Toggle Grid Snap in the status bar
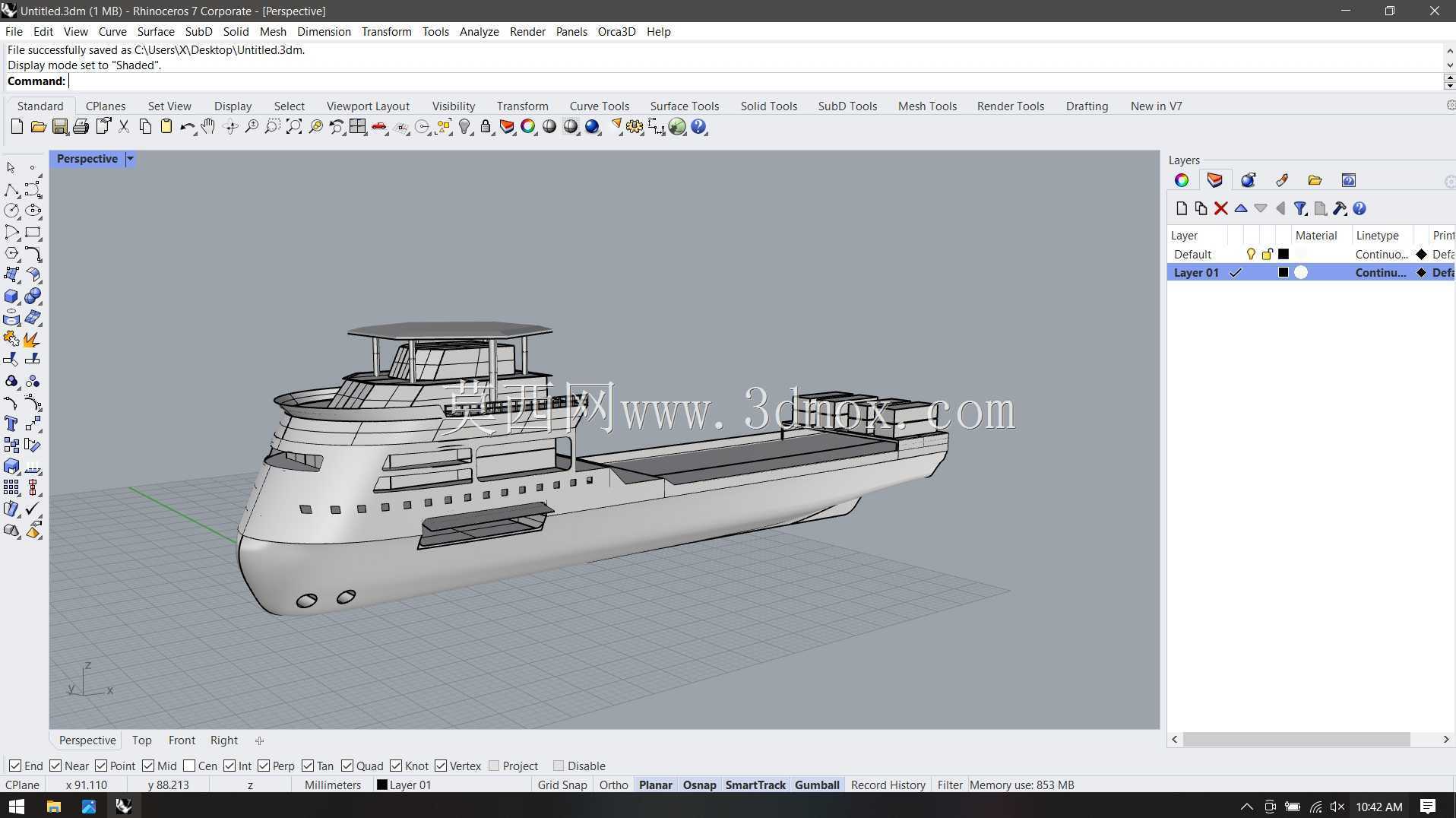 (x=562, y=785)
